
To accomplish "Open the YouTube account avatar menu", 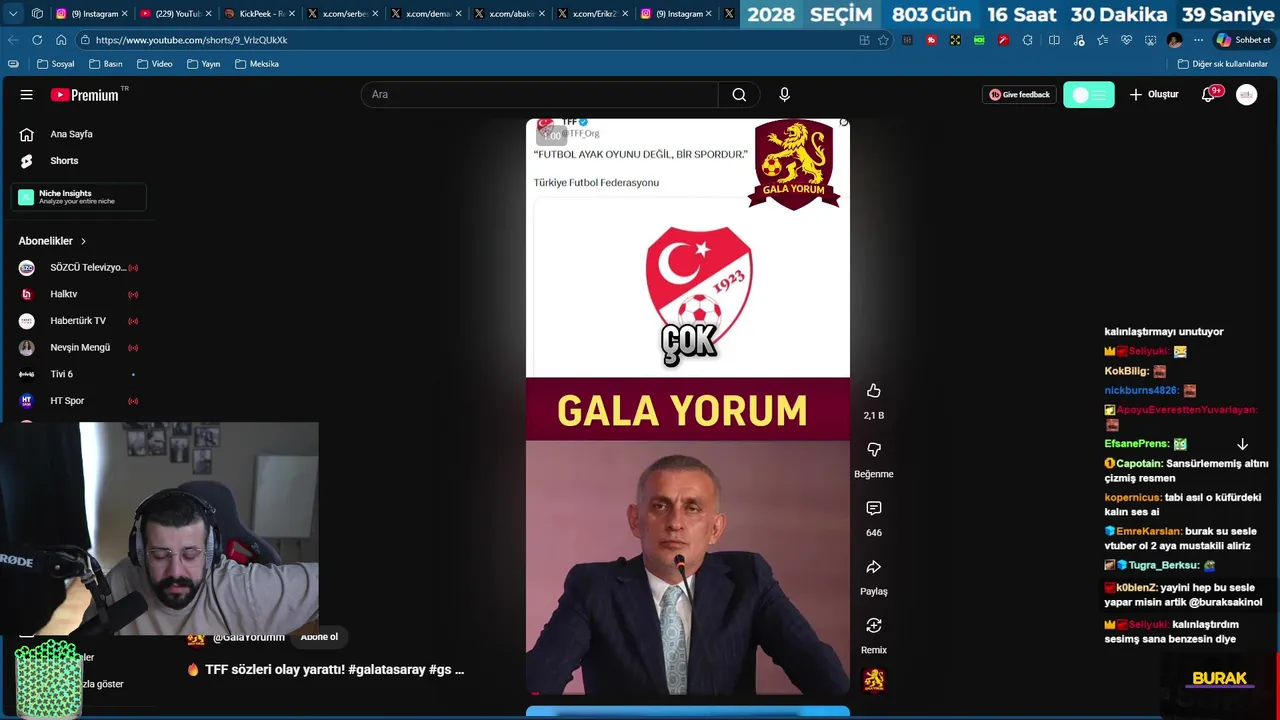I will point(1246,95).
